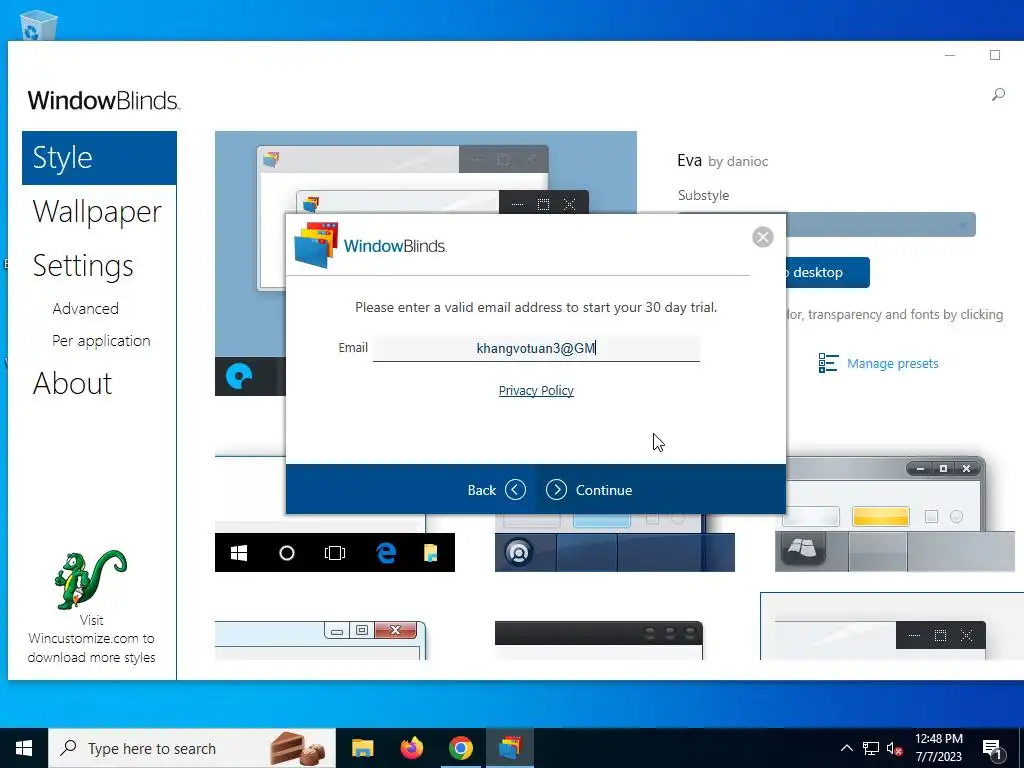1024x768 pixels.
Task: Maximize the WindowBlinds window
Action: 995,56
